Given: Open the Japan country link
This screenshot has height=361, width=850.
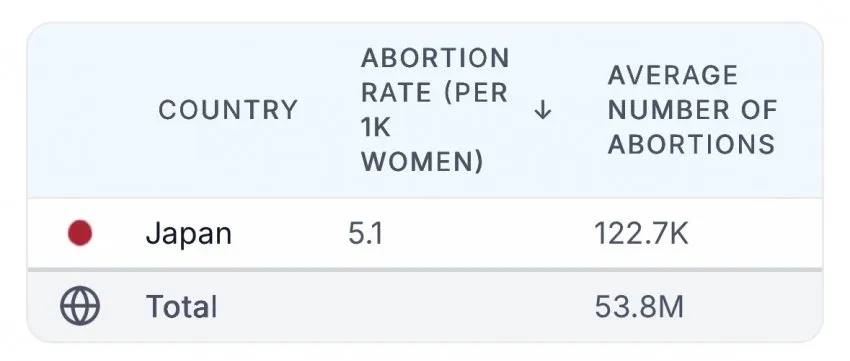Looking at the screenshot, I should 189,234.
